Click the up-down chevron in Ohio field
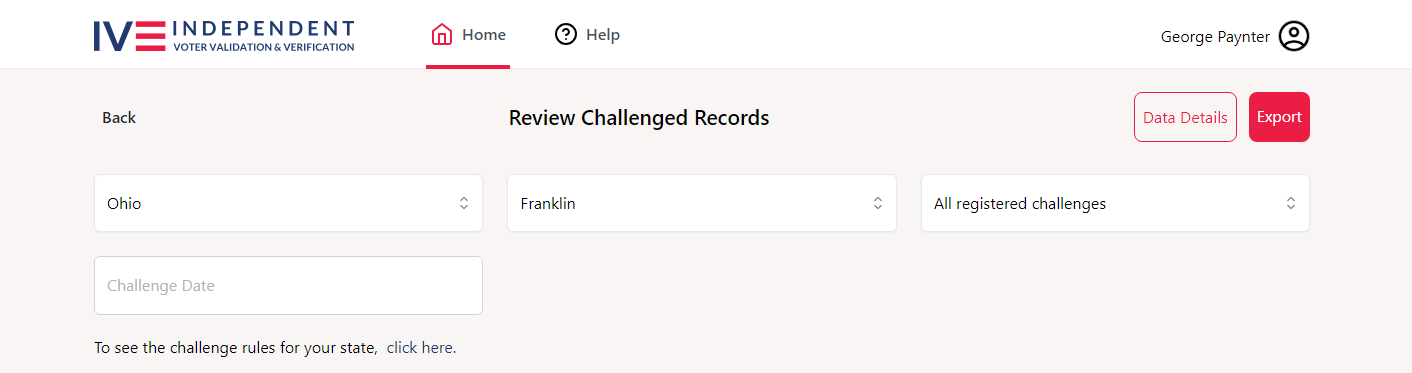1412x373 pixels. pos(464,203)
